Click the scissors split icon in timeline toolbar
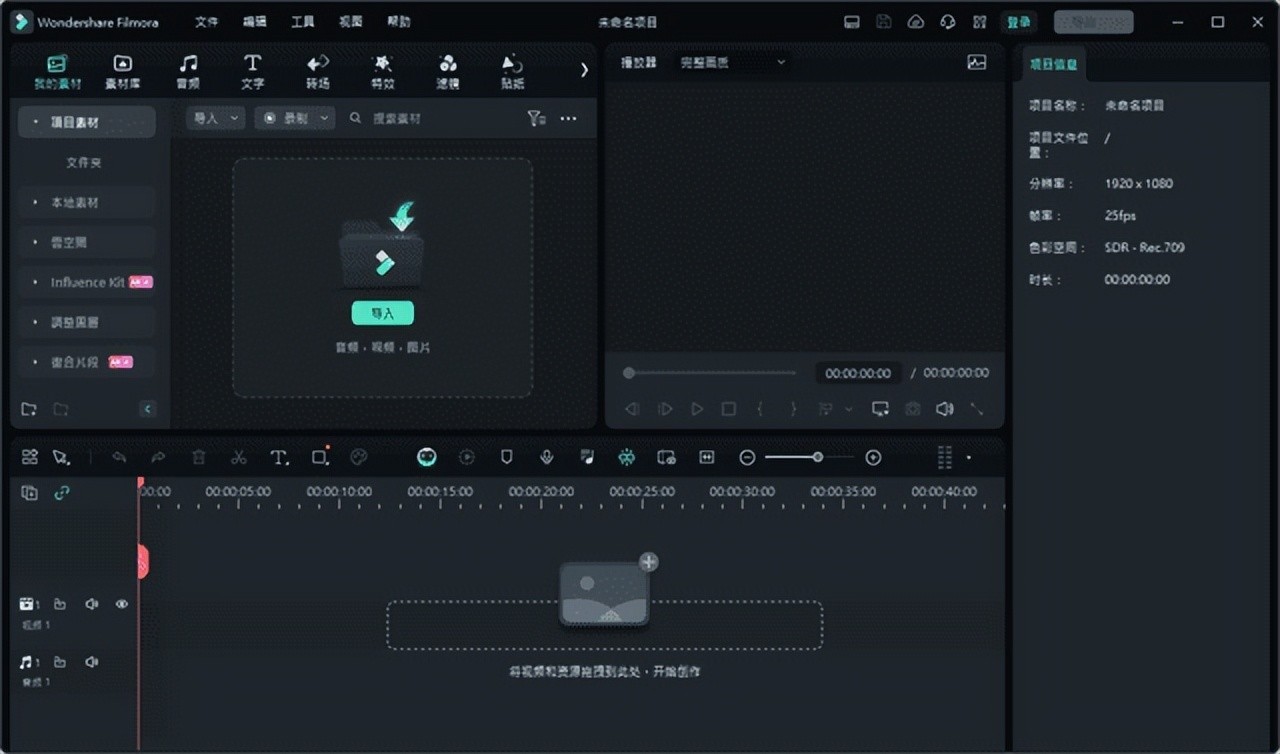The image size is (1280, 754). pos(238,457)
